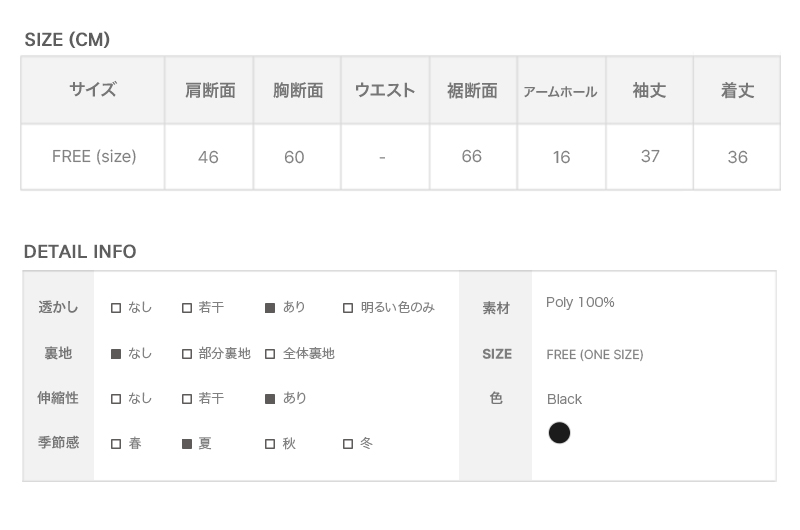The height and width of the screenshot is (530, 800).
Task: Check the 全体裏地 checkbox
Action: (270, 354)
